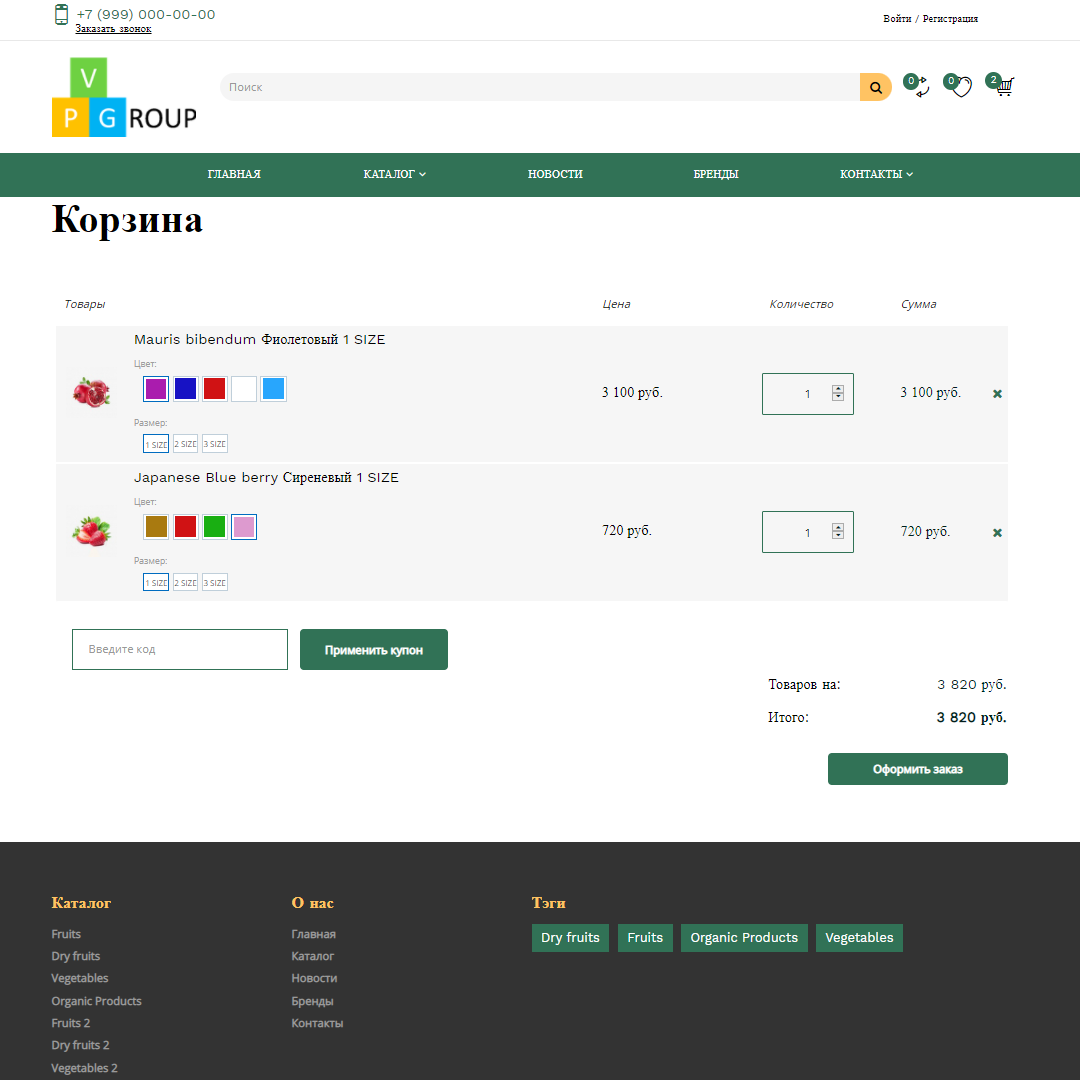This screenshot has width=1080, height=1080.
Task: Click the wishlist heart icon
Action: (x=961, y=88)
